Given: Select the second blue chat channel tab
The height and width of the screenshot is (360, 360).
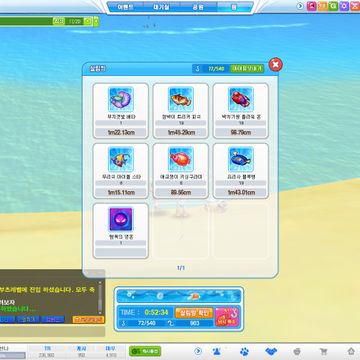Looking at the screenshot, I should click(x=28, y=319).
